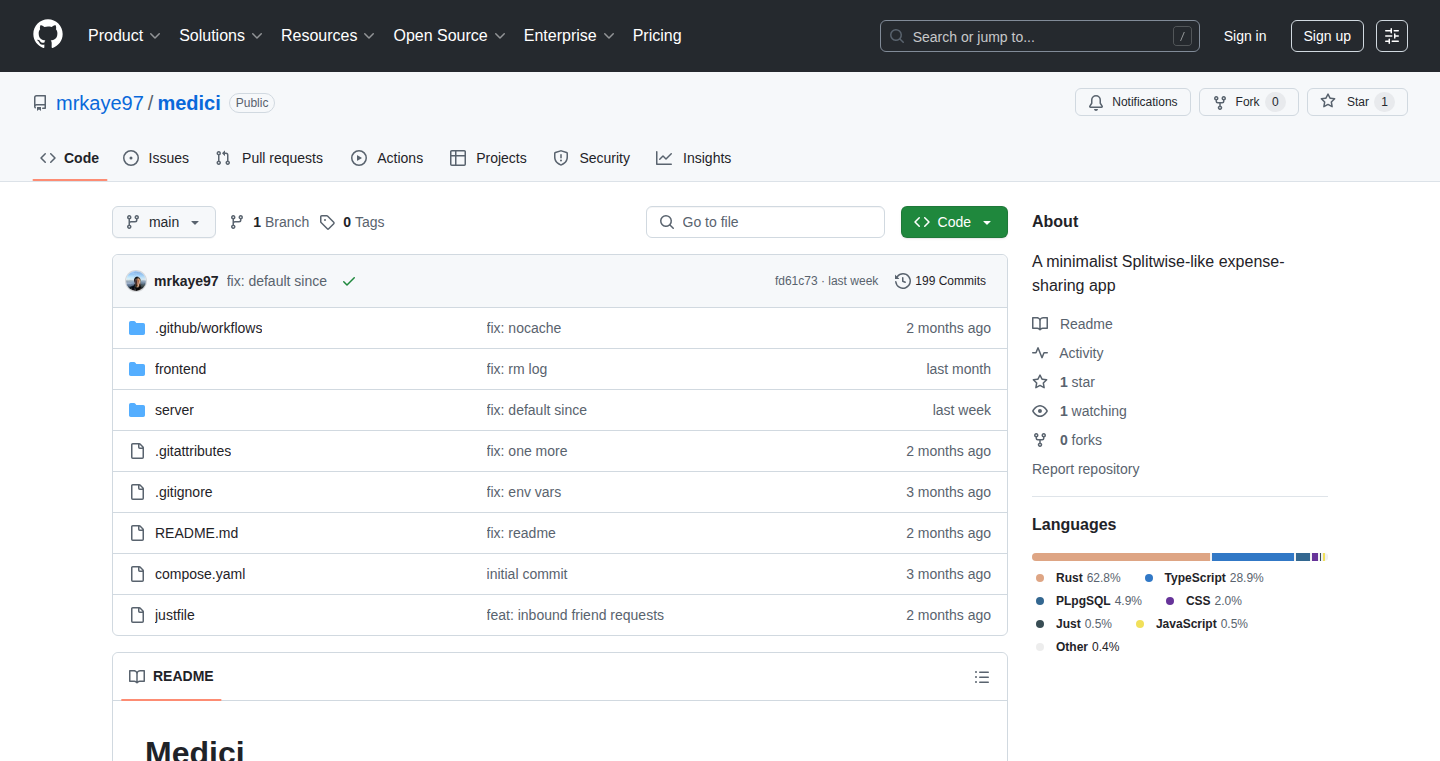Click the branch icon beside 1 Branch

coord(237,222)
